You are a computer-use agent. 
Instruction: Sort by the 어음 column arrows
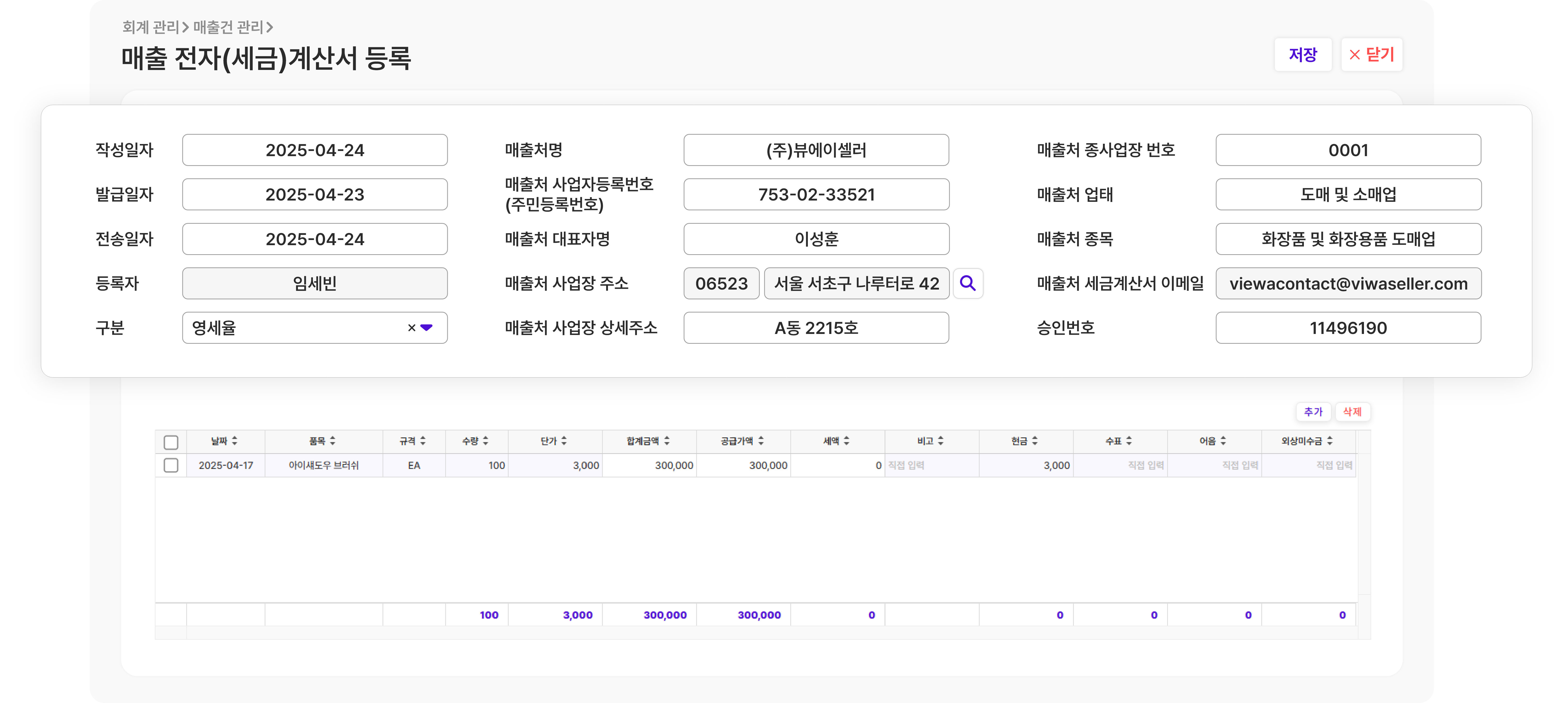(1223, 441)
